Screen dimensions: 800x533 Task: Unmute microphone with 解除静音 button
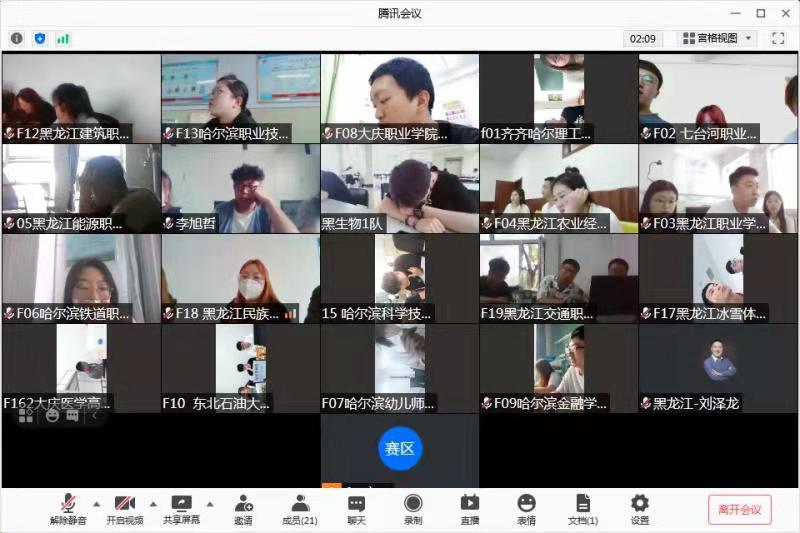coord(68,508)
